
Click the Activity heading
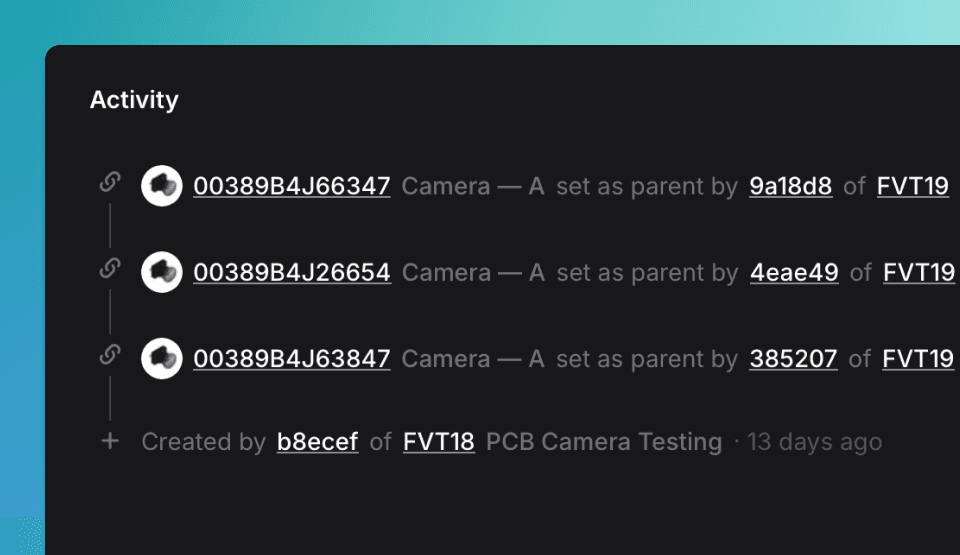(x=134, y=100)
